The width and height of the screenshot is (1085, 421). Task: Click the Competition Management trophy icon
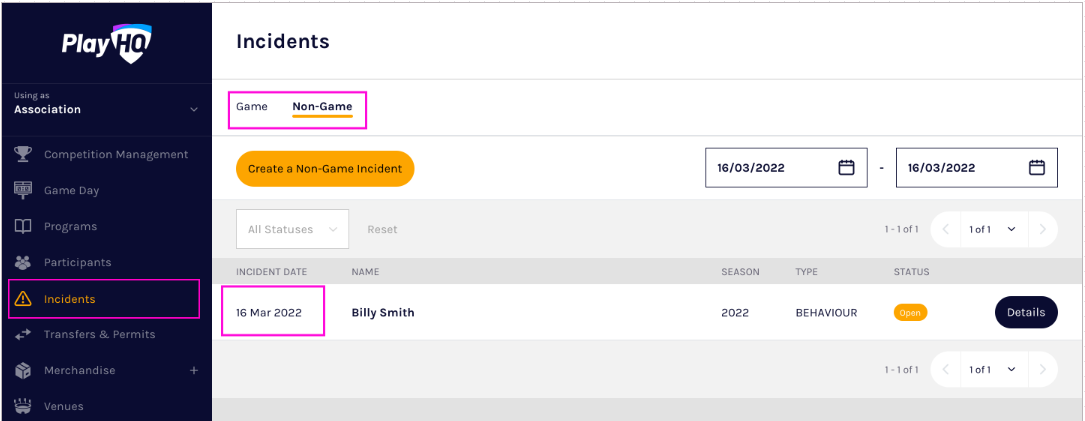(x=24, y=154)
